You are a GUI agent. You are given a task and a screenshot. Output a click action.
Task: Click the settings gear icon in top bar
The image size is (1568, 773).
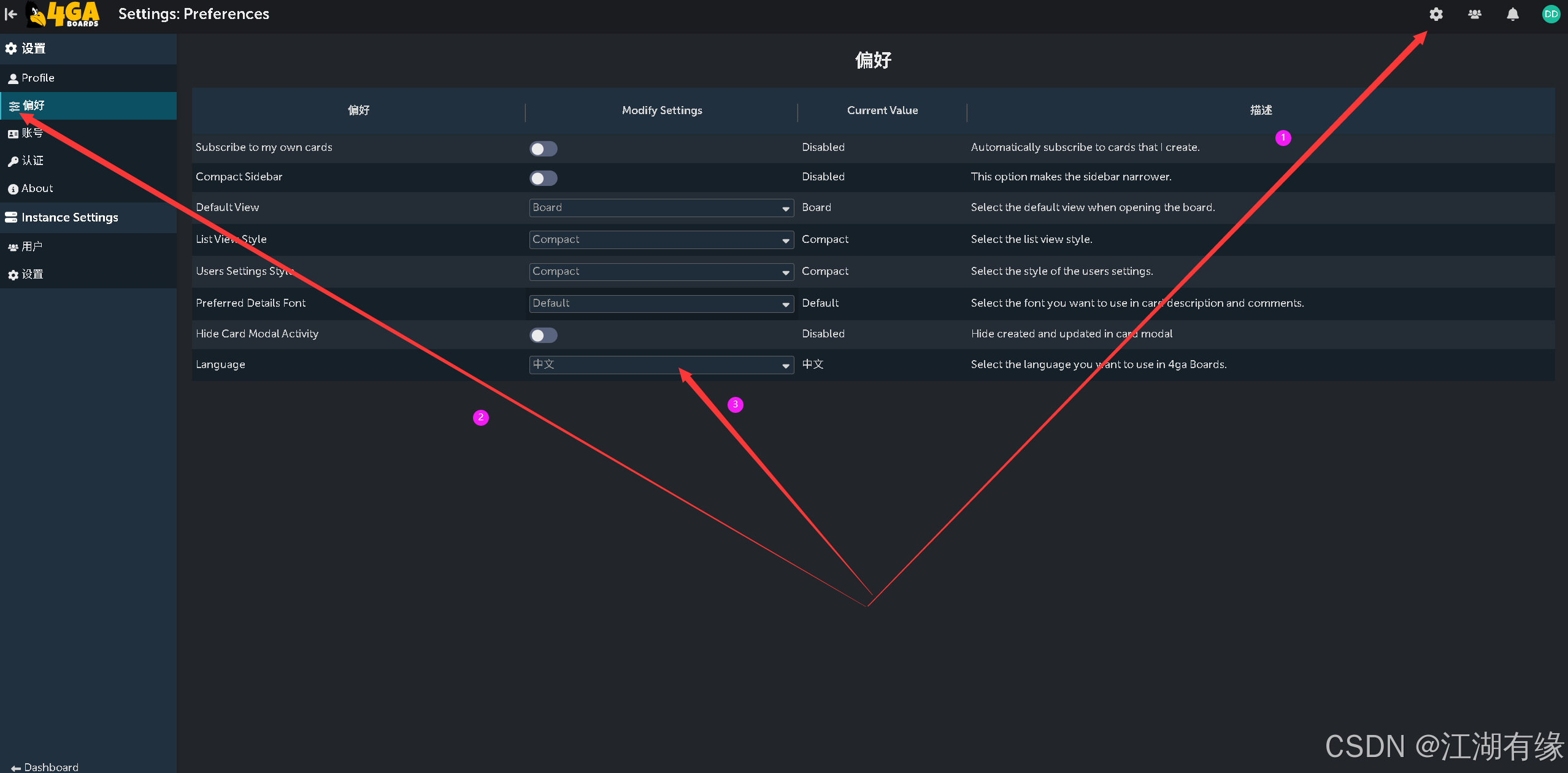click(1435, 14)
